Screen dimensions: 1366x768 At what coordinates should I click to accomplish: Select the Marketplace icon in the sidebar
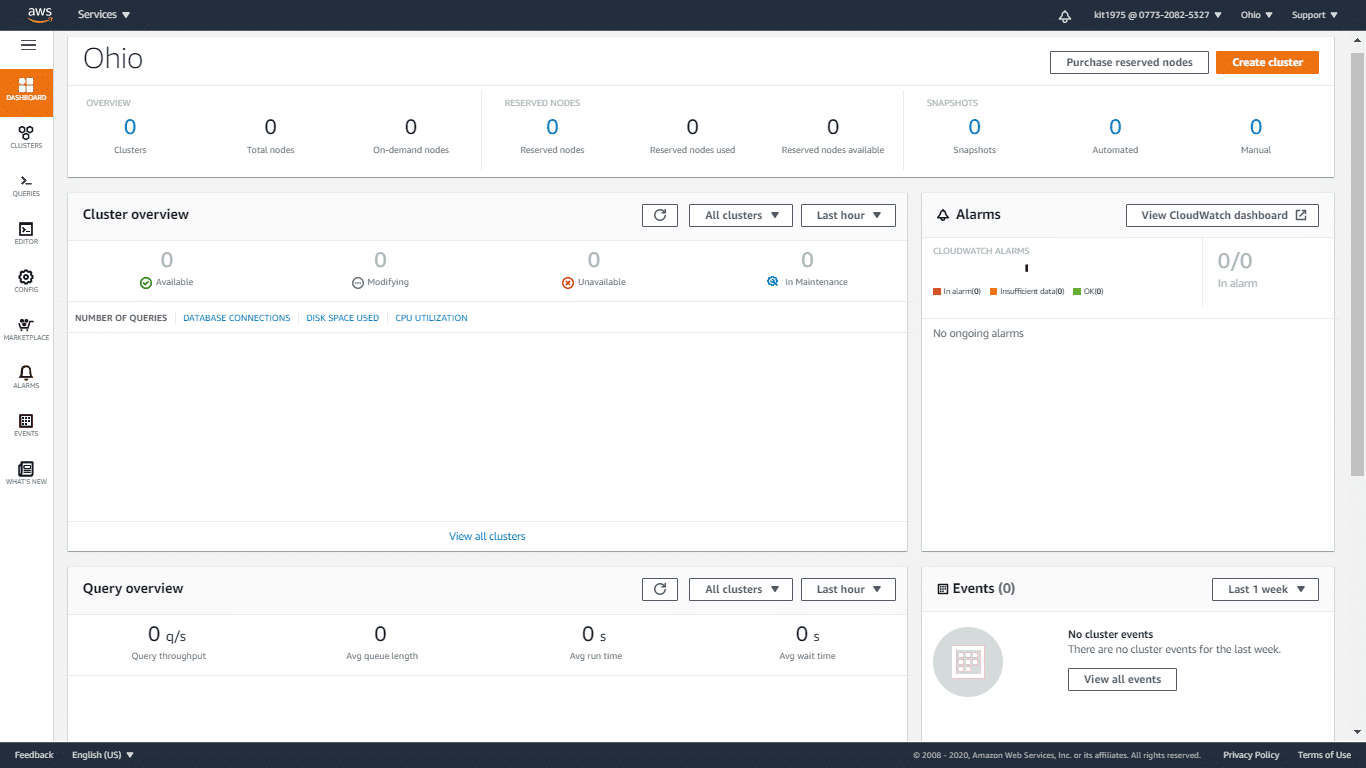tap(26, 328)
